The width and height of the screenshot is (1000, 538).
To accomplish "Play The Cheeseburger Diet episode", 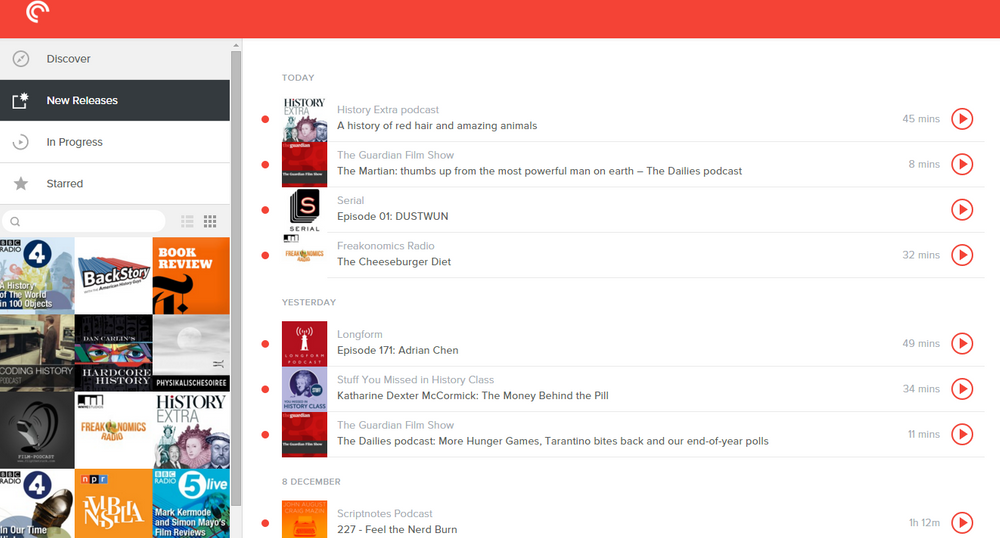I will point(961,255).
